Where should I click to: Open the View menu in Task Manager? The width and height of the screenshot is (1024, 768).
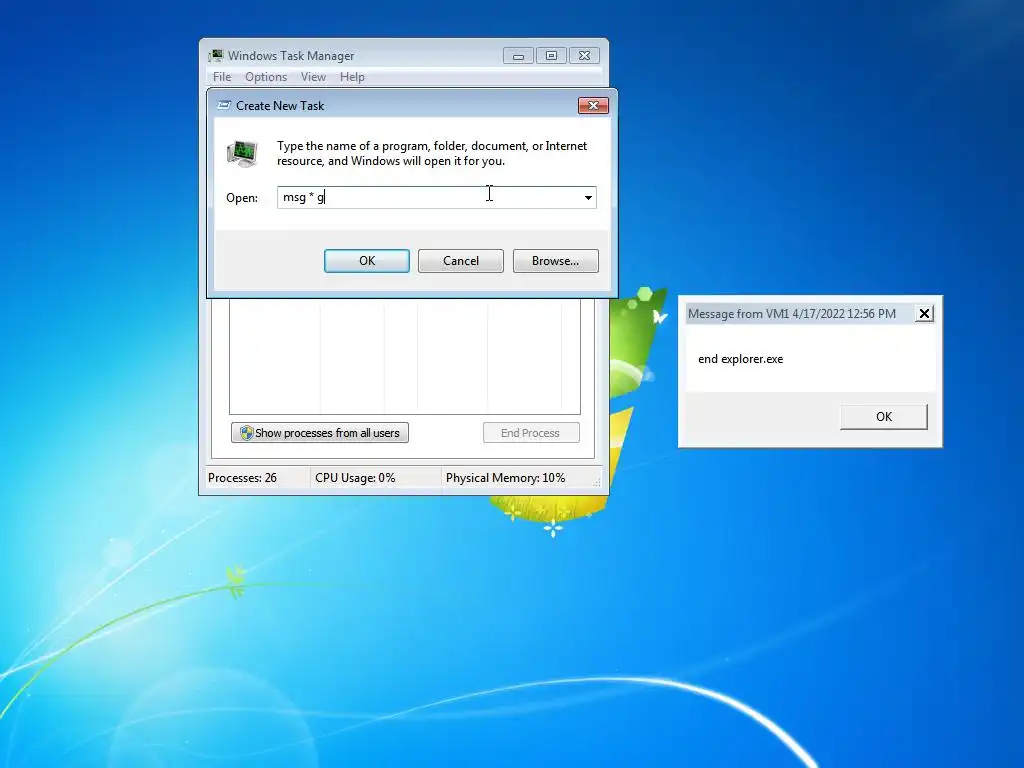[313, 77]
